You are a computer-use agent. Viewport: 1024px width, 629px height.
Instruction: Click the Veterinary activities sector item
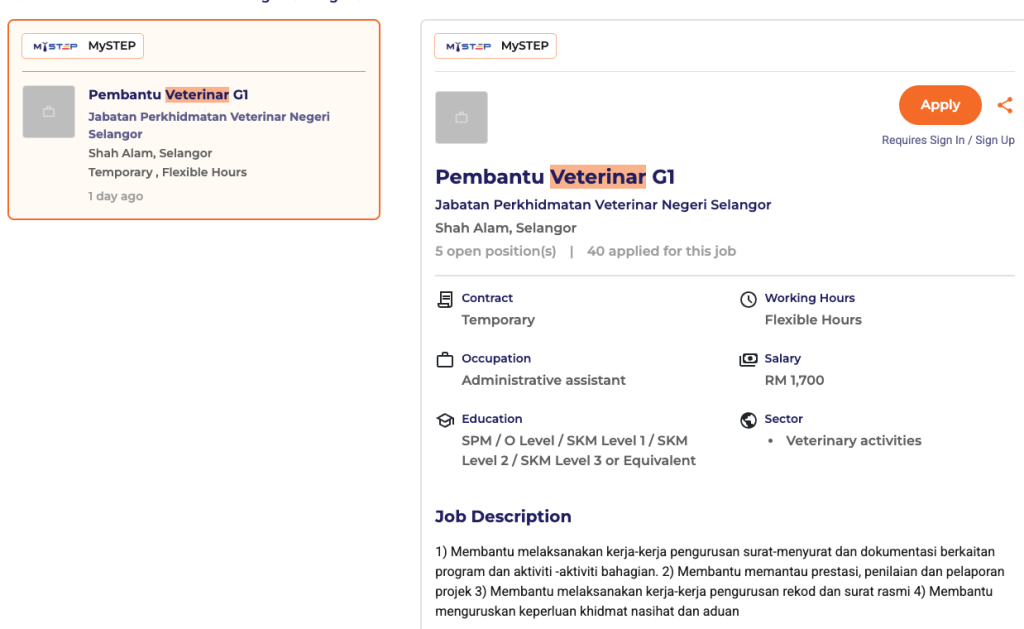point(853,440)
